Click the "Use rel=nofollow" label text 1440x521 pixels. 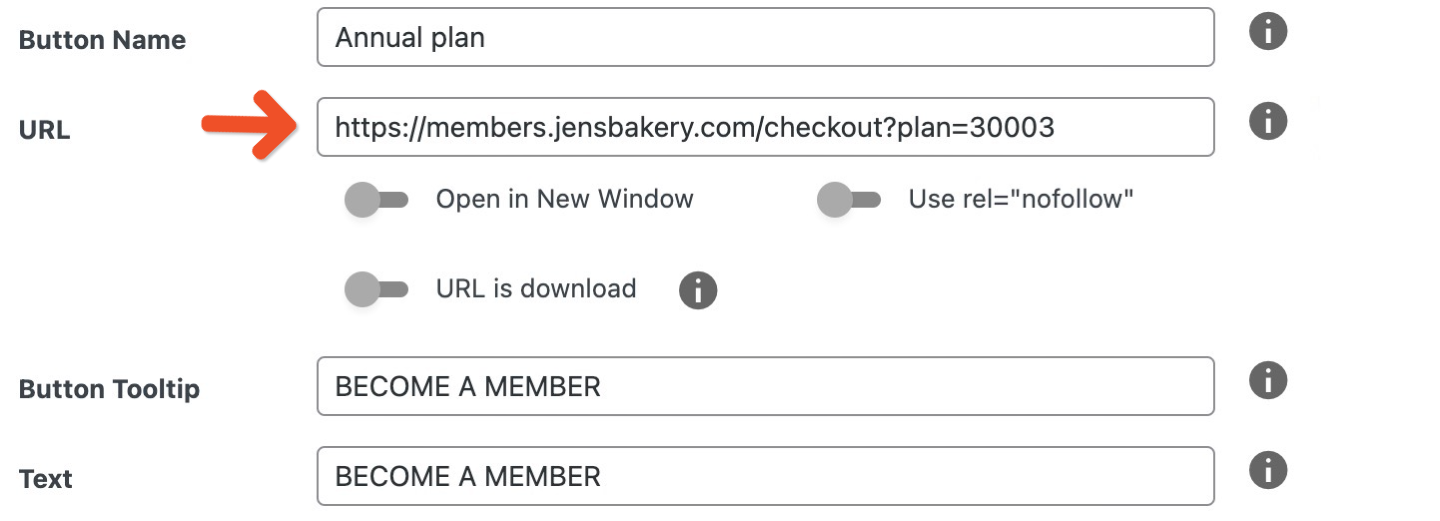tap(1022, 199)
